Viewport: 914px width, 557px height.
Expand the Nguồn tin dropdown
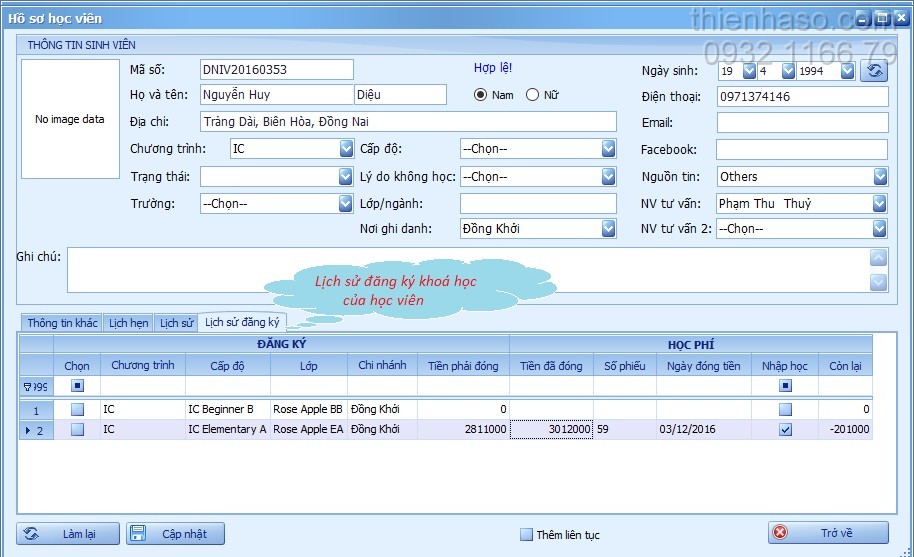click(880, 176)
